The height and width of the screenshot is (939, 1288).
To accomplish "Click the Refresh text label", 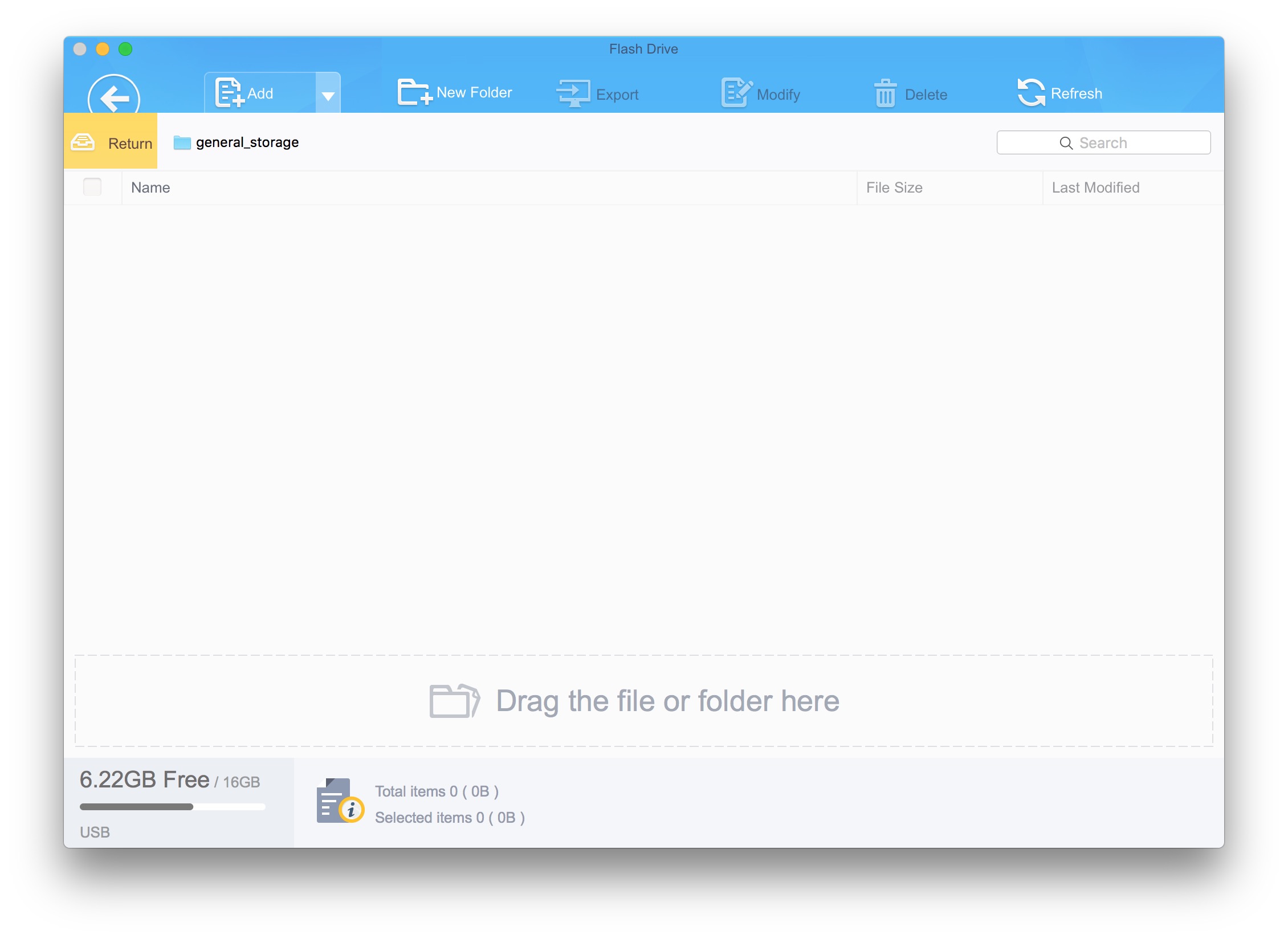I will click(x=1076, y=93).
